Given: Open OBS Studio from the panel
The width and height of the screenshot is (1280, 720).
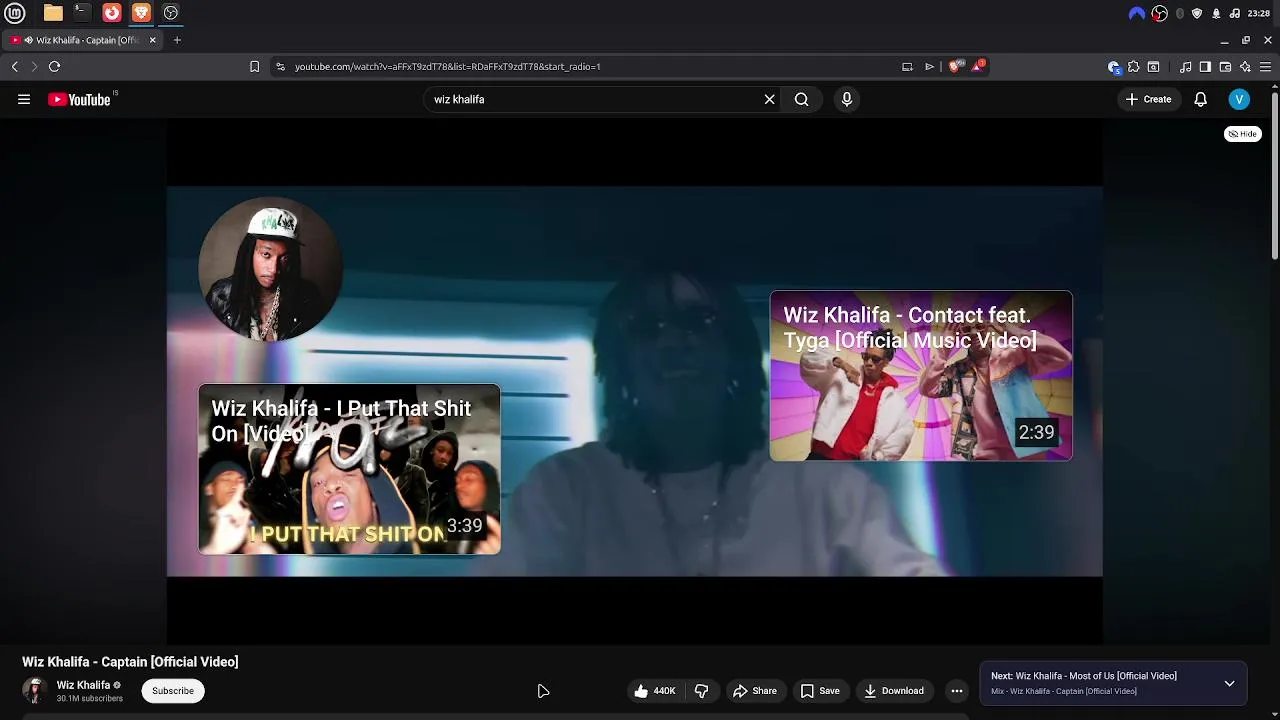Looking at the screenshot, I should [x=171, y=13].
